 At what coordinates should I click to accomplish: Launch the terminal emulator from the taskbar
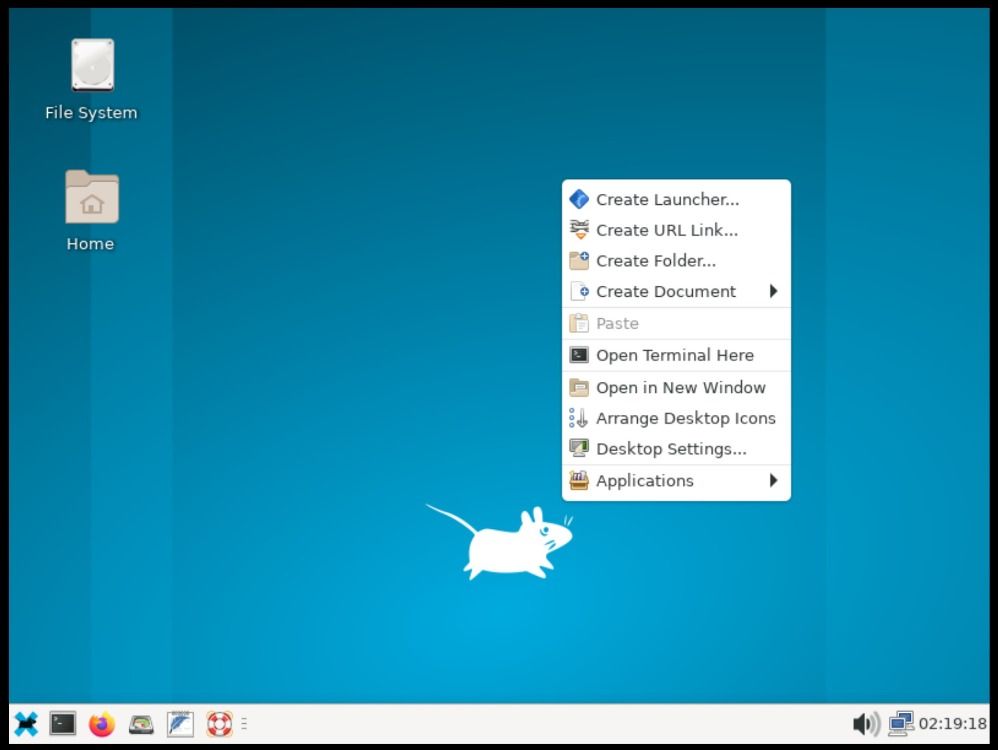pyautogui.click(x=62, y=723)
